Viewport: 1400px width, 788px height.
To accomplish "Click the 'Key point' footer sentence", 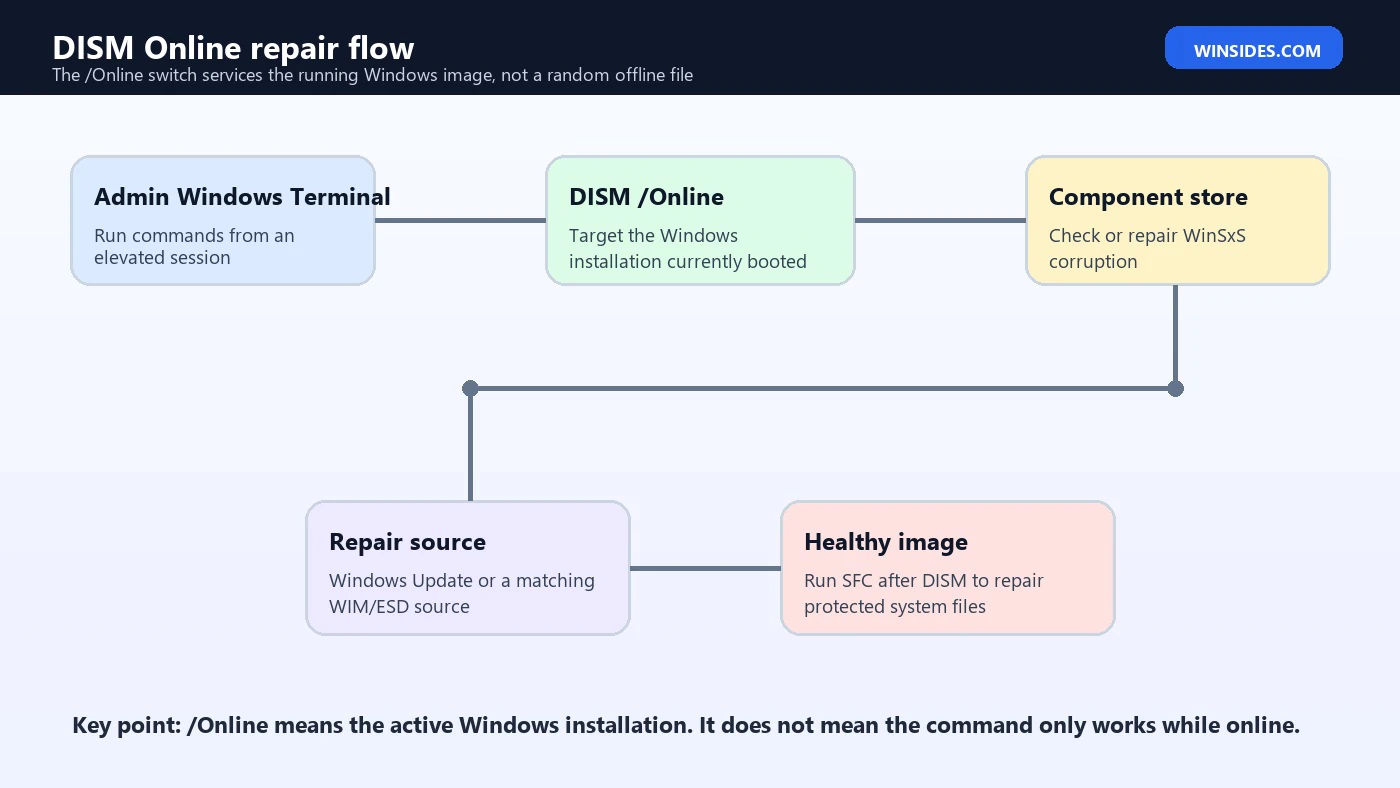I will tap(686, 725).
